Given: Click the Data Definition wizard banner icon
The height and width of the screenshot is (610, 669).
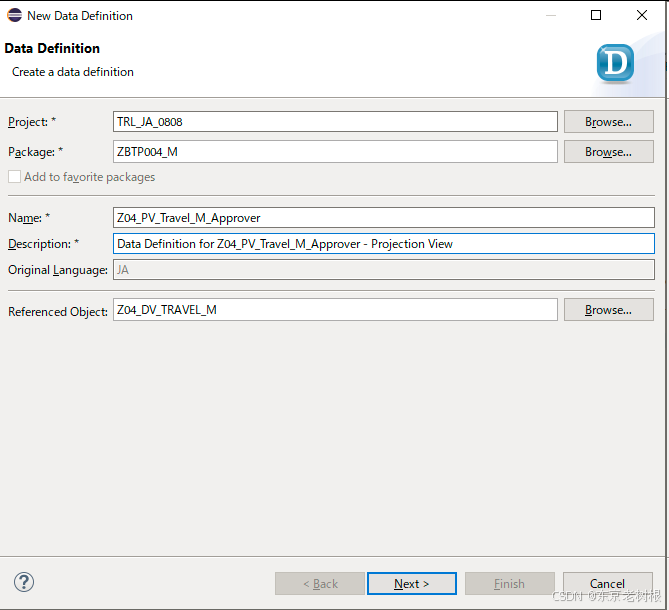Looking at the screenshot, I should (x=615, y=63).
